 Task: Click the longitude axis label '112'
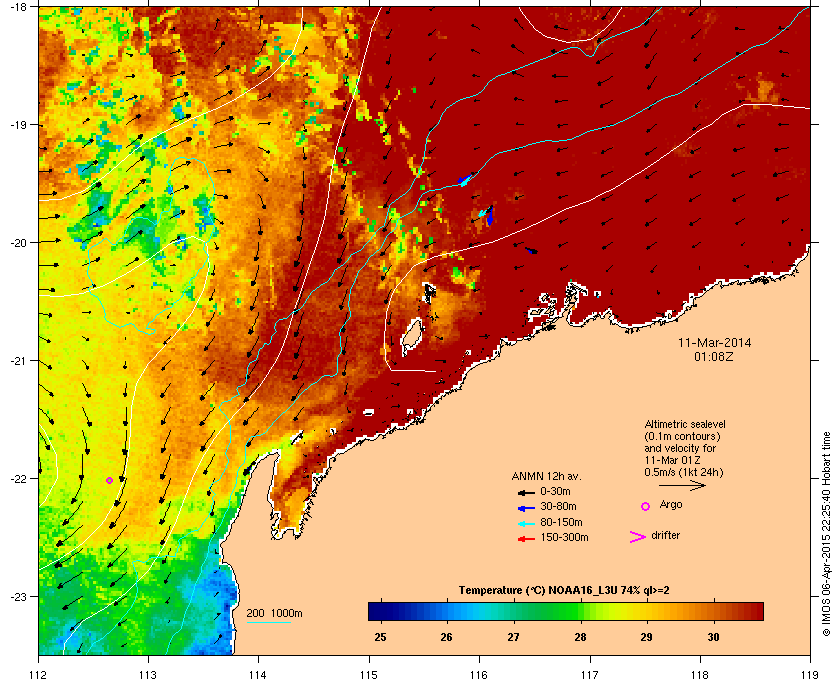[x=39, y=675]
